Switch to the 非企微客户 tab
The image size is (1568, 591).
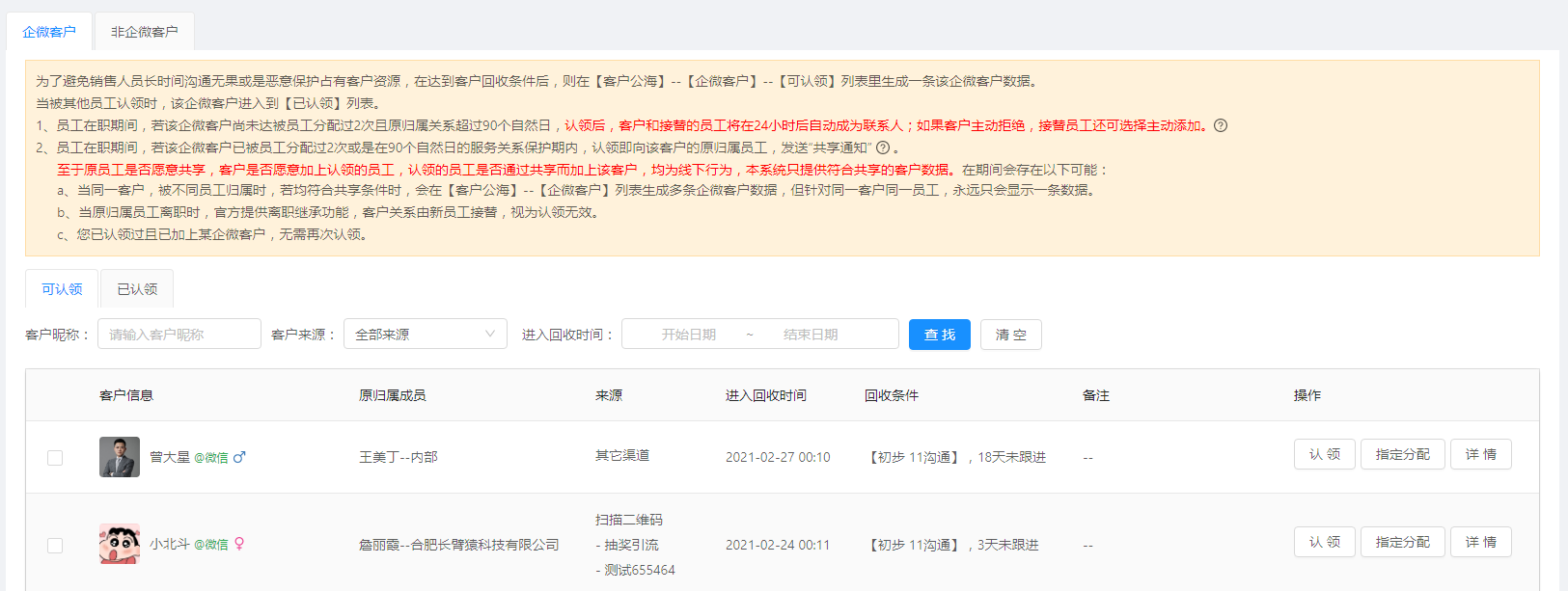tap(145, 32)
